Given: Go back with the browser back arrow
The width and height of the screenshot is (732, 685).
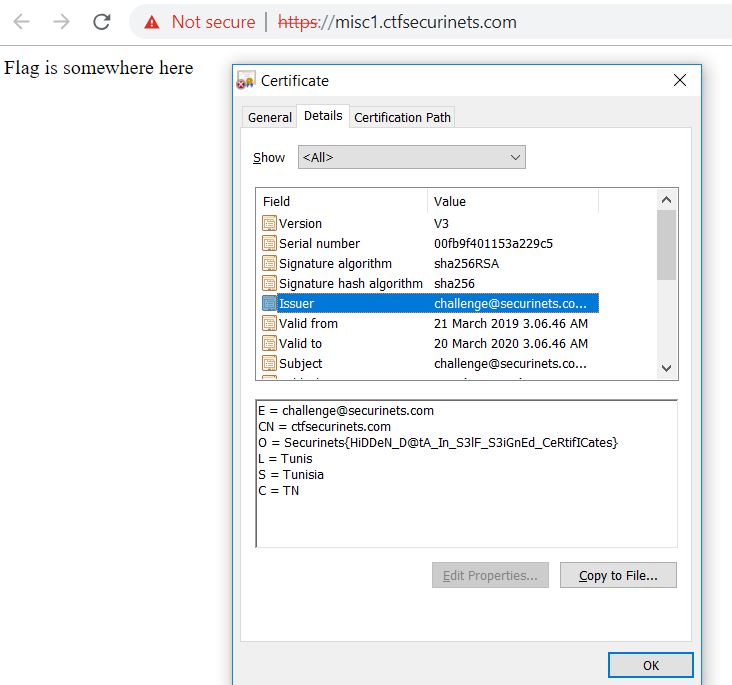Looking at the screenshot, I should point(21,21).
